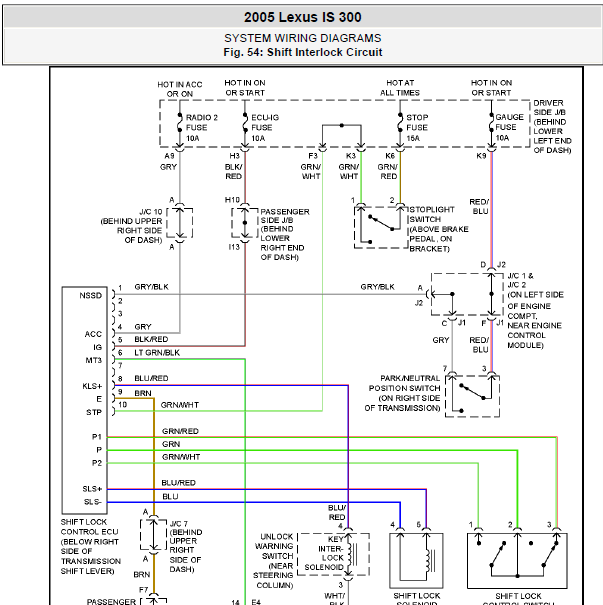Click the "GRY" wire label under A9

[169, 167]
